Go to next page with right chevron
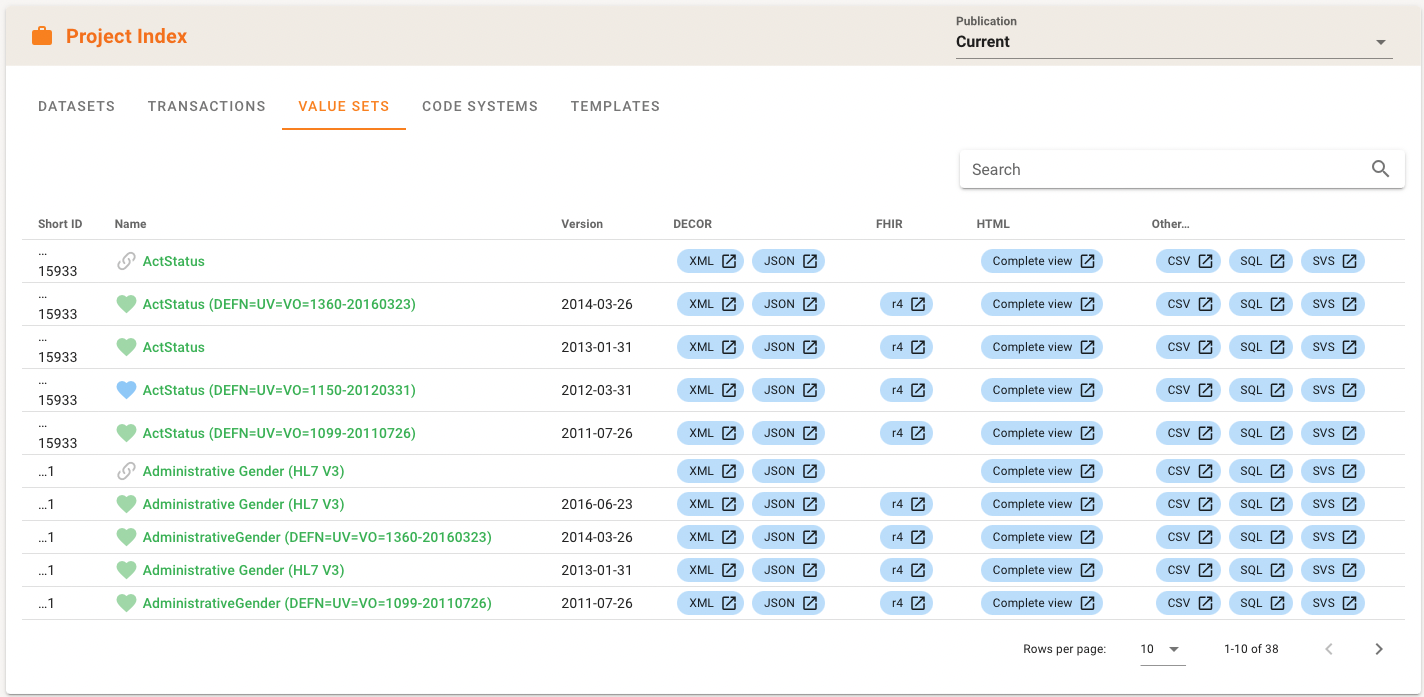 1379,649
